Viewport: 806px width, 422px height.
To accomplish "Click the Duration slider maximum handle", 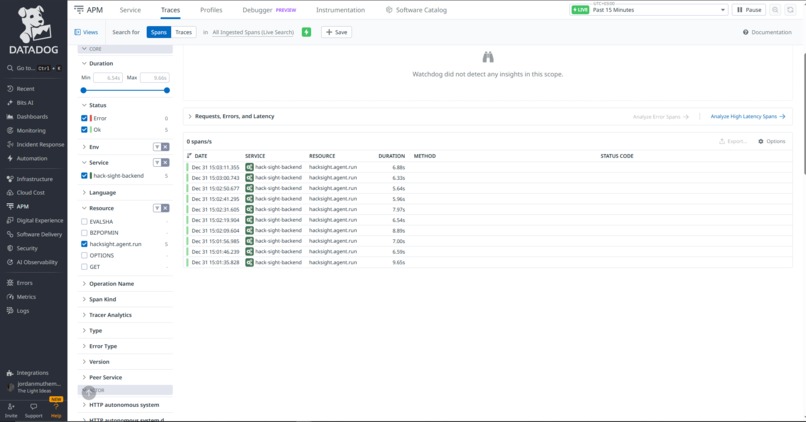I will (167, 90).
